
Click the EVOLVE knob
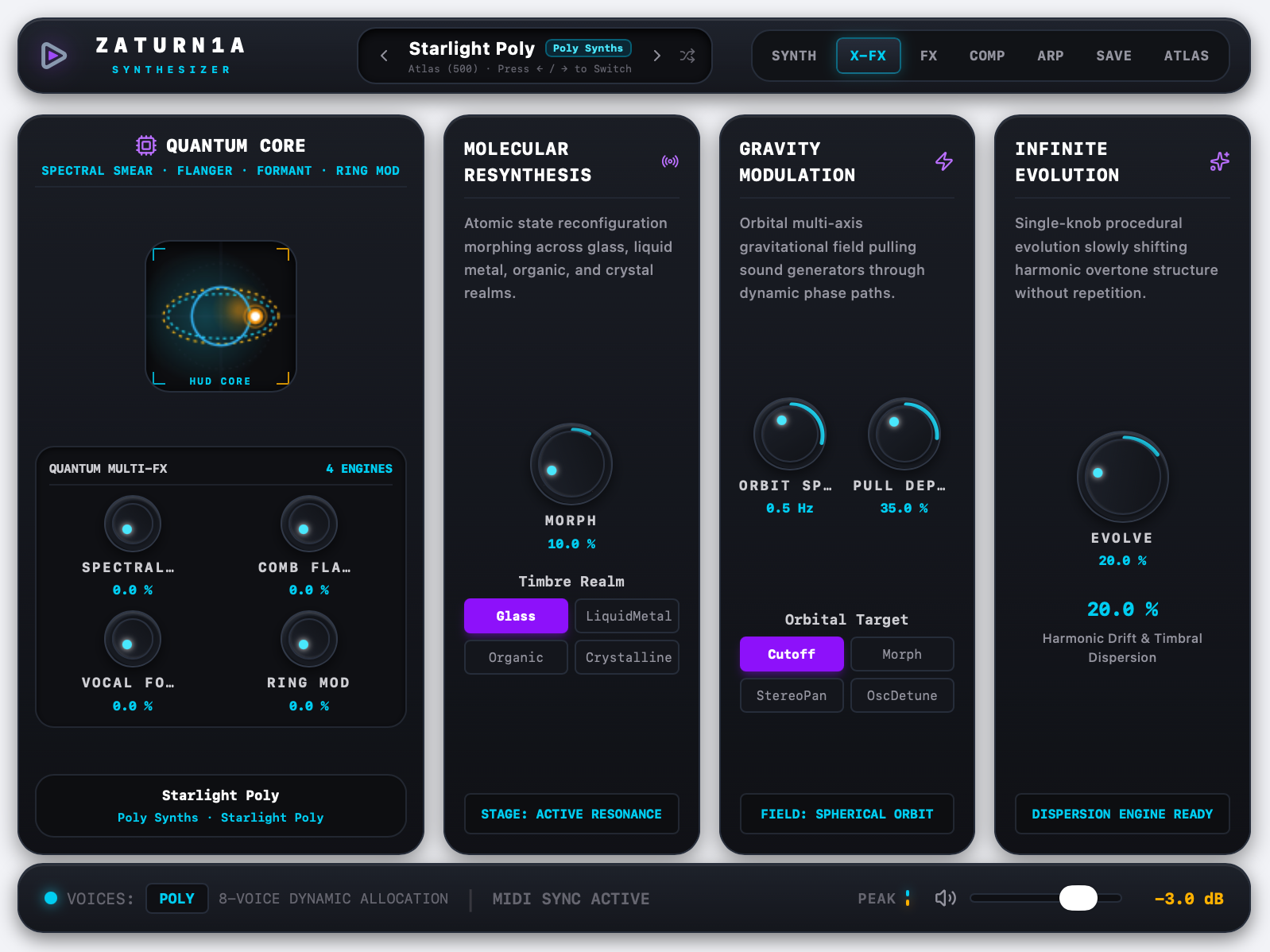(x=1122, y=477)
